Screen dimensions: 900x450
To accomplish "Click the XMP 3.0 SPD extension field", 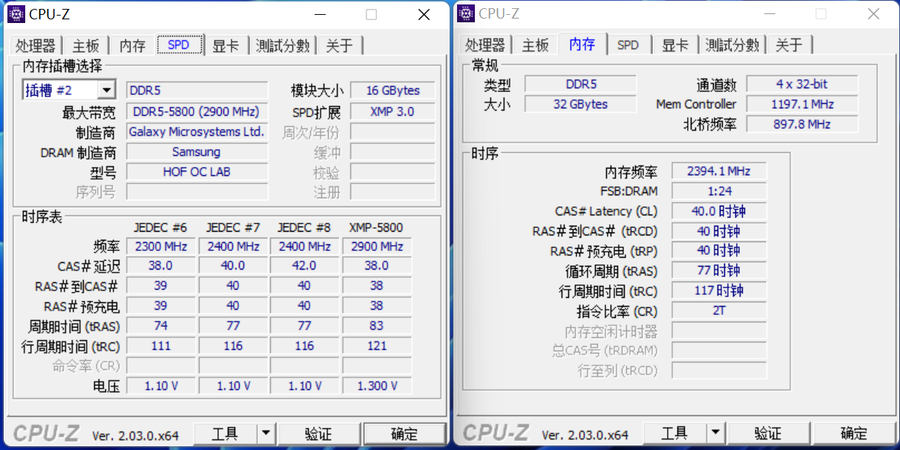I will tap(393, 112).
